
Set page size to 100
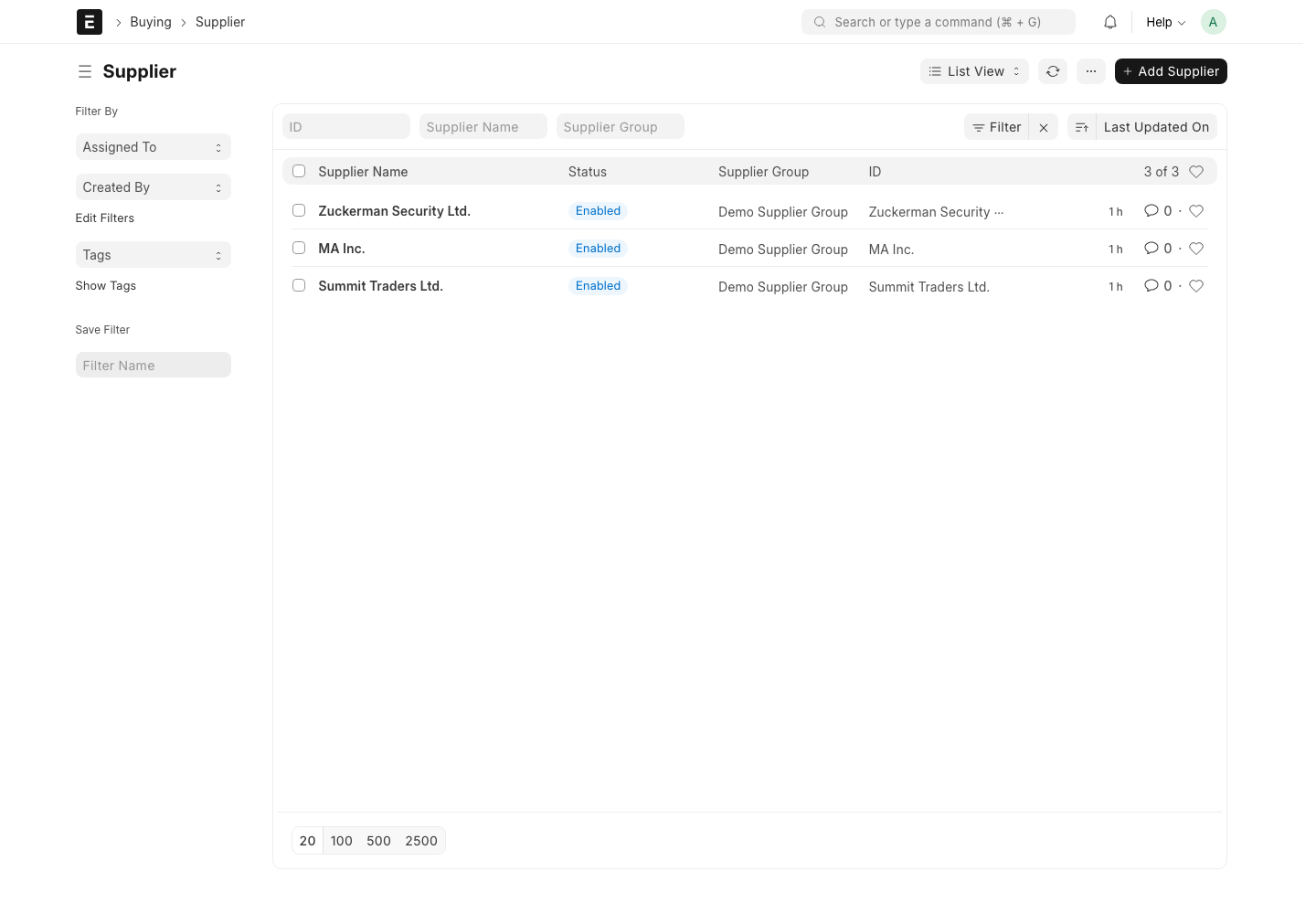pos(342,841)
